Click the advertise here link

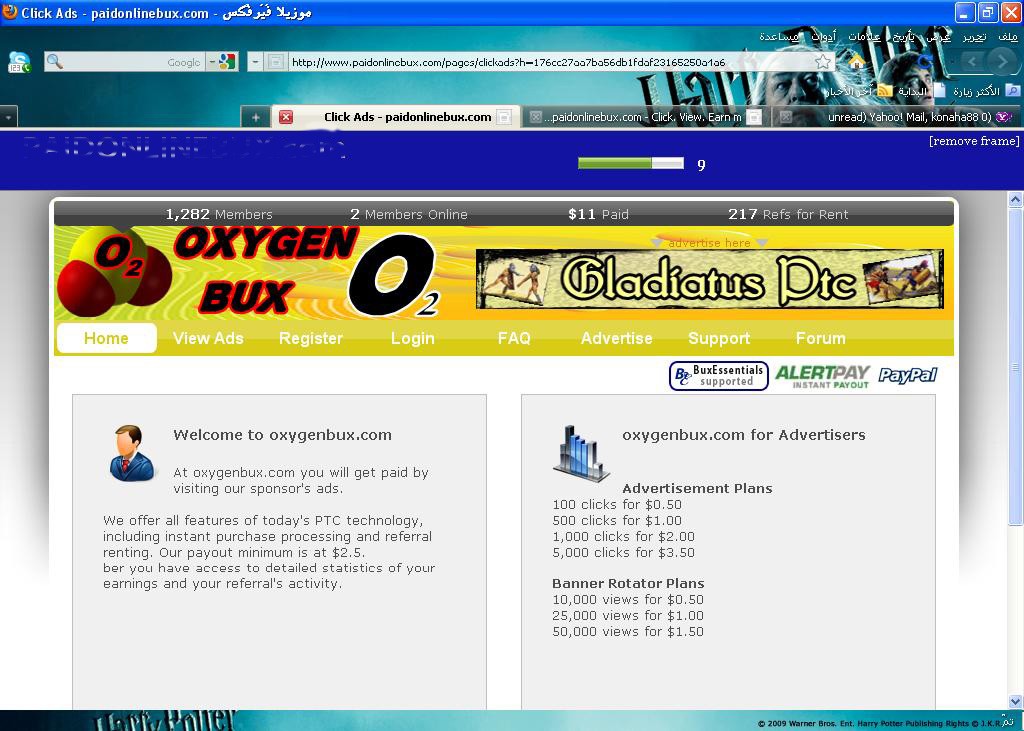(709, 243)
